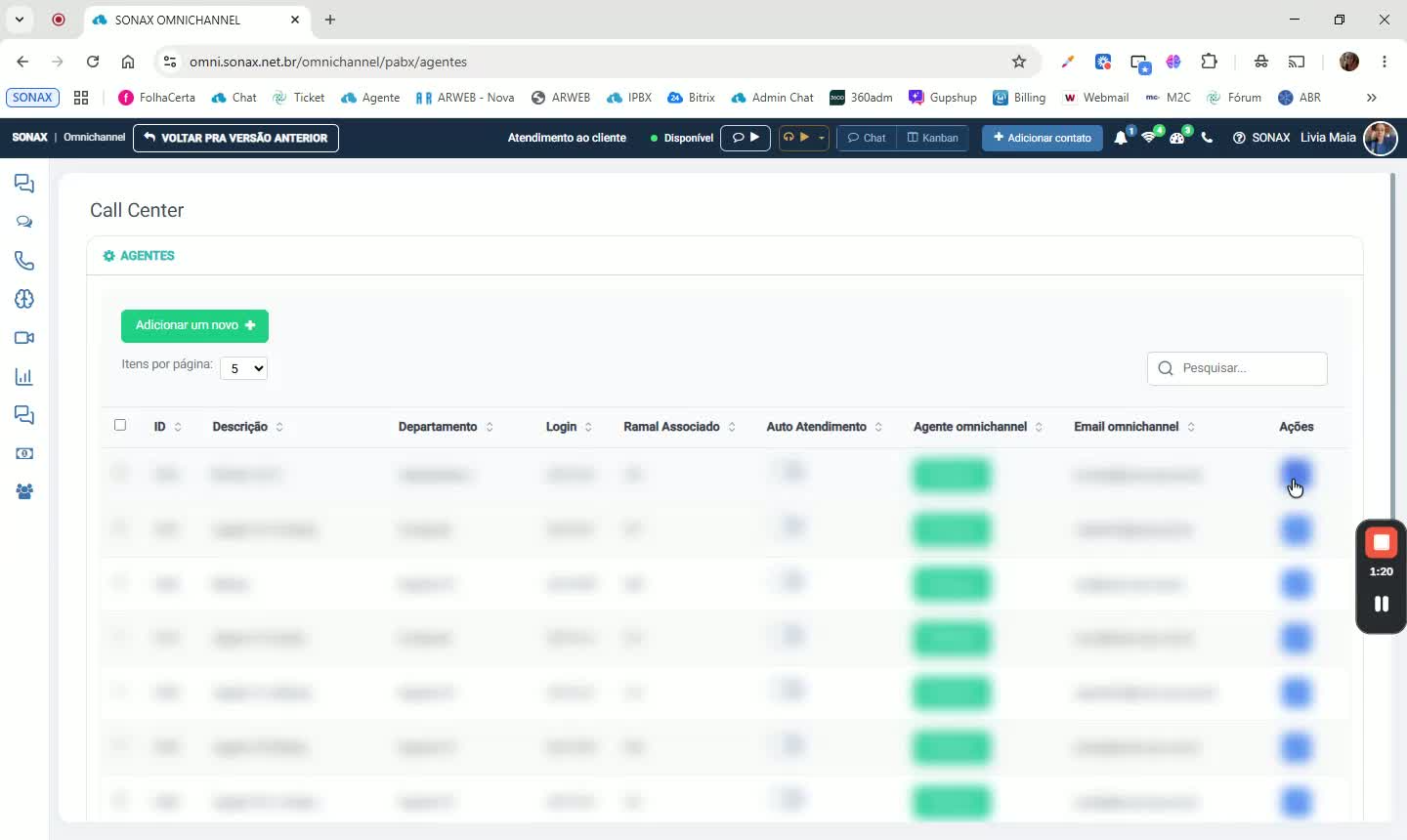The image size is (1407, 840).
Task: Click the dashboard gauge icon in header
Action: (x=1177, y=138)
